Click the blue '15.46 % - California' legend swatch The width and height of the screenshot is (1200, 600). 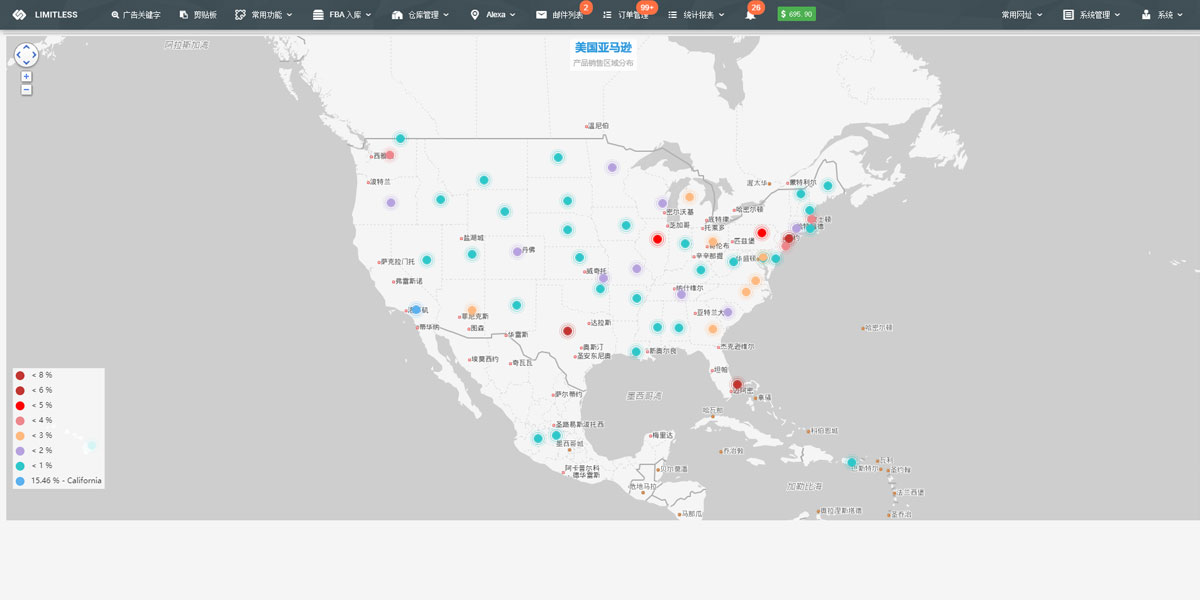(20, 480)
